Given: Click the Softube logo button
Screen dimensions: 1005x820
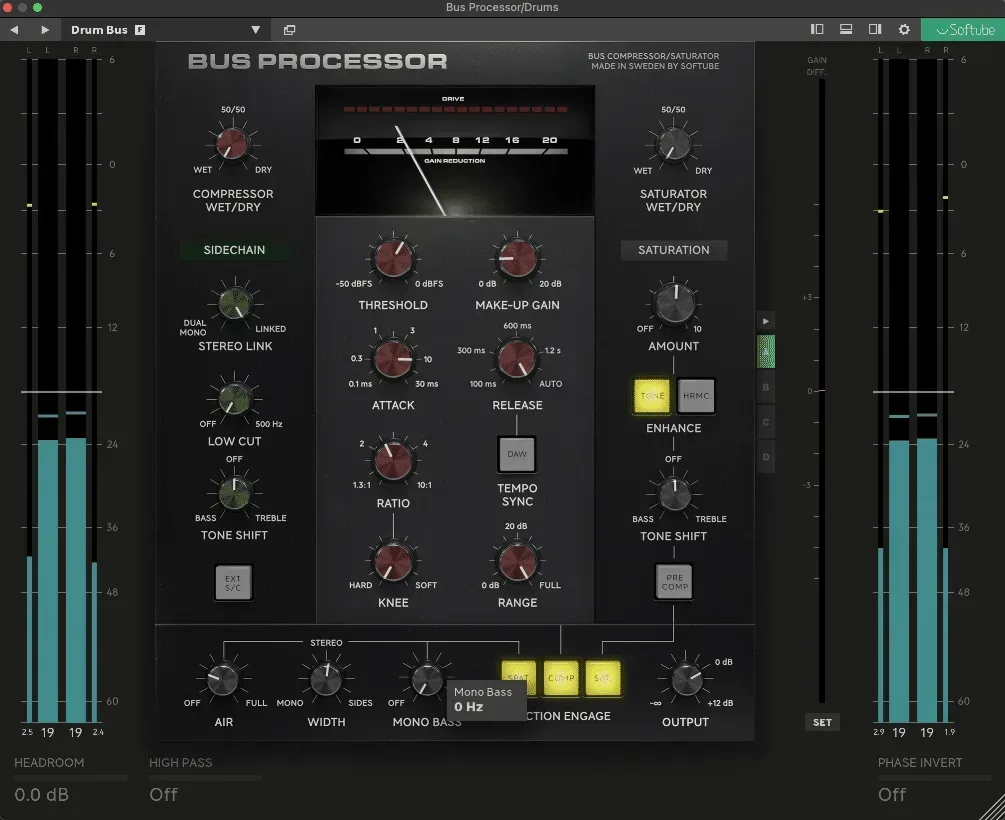Looking at the screenshot, I should (x=963, y=29).
